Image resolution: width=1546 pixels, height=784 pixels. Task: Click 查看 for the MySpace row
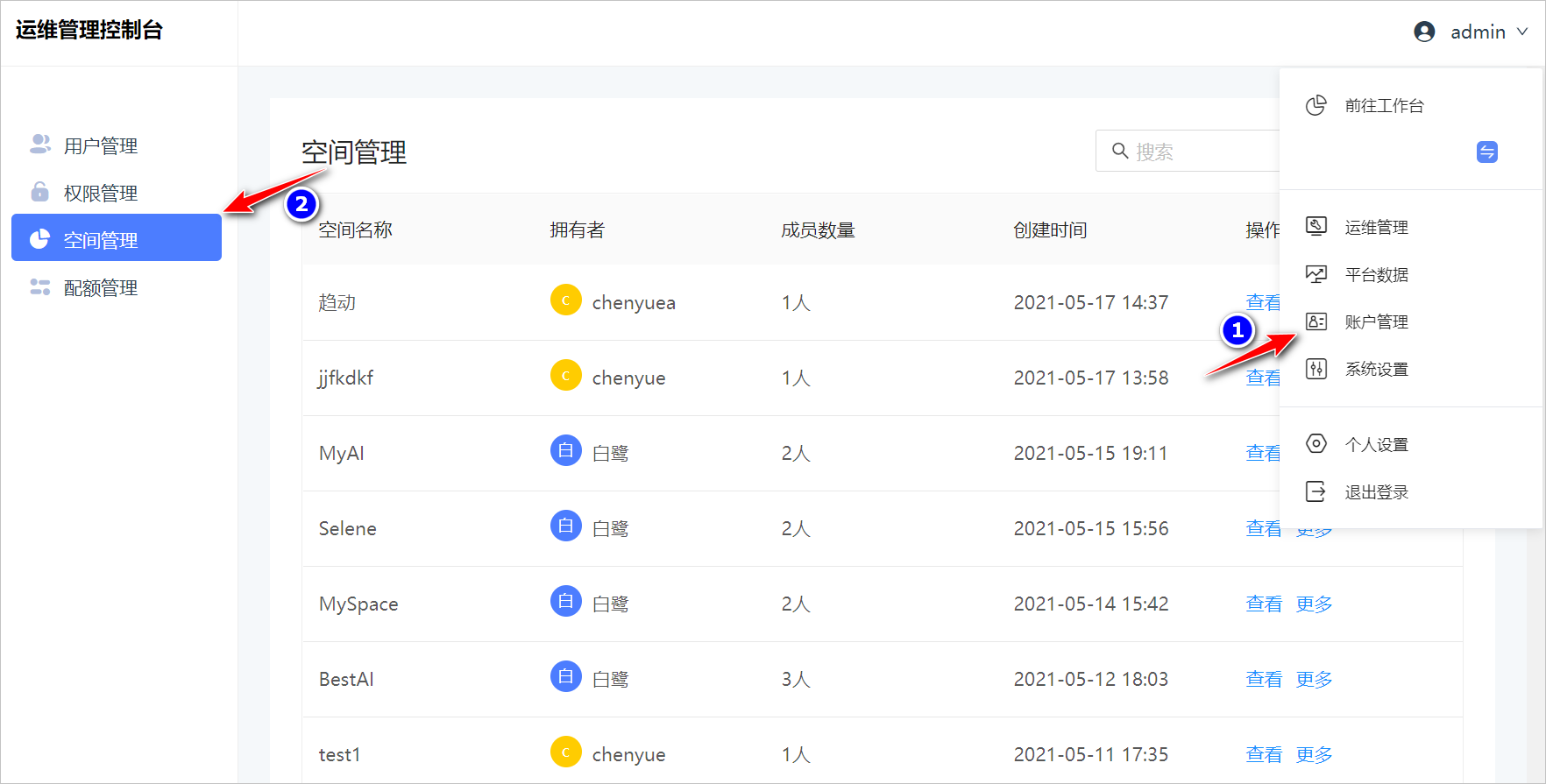[1263, 604]
